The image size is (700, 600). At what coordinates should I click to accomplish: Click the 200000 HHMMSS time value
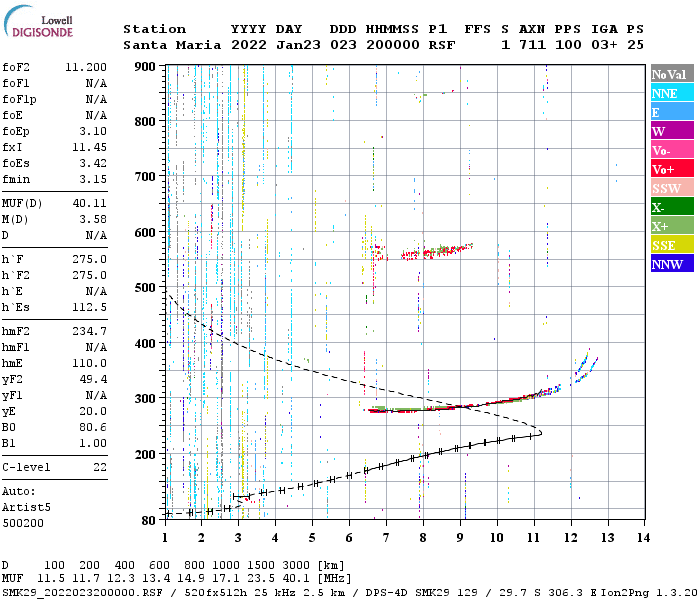coord(393,45)
